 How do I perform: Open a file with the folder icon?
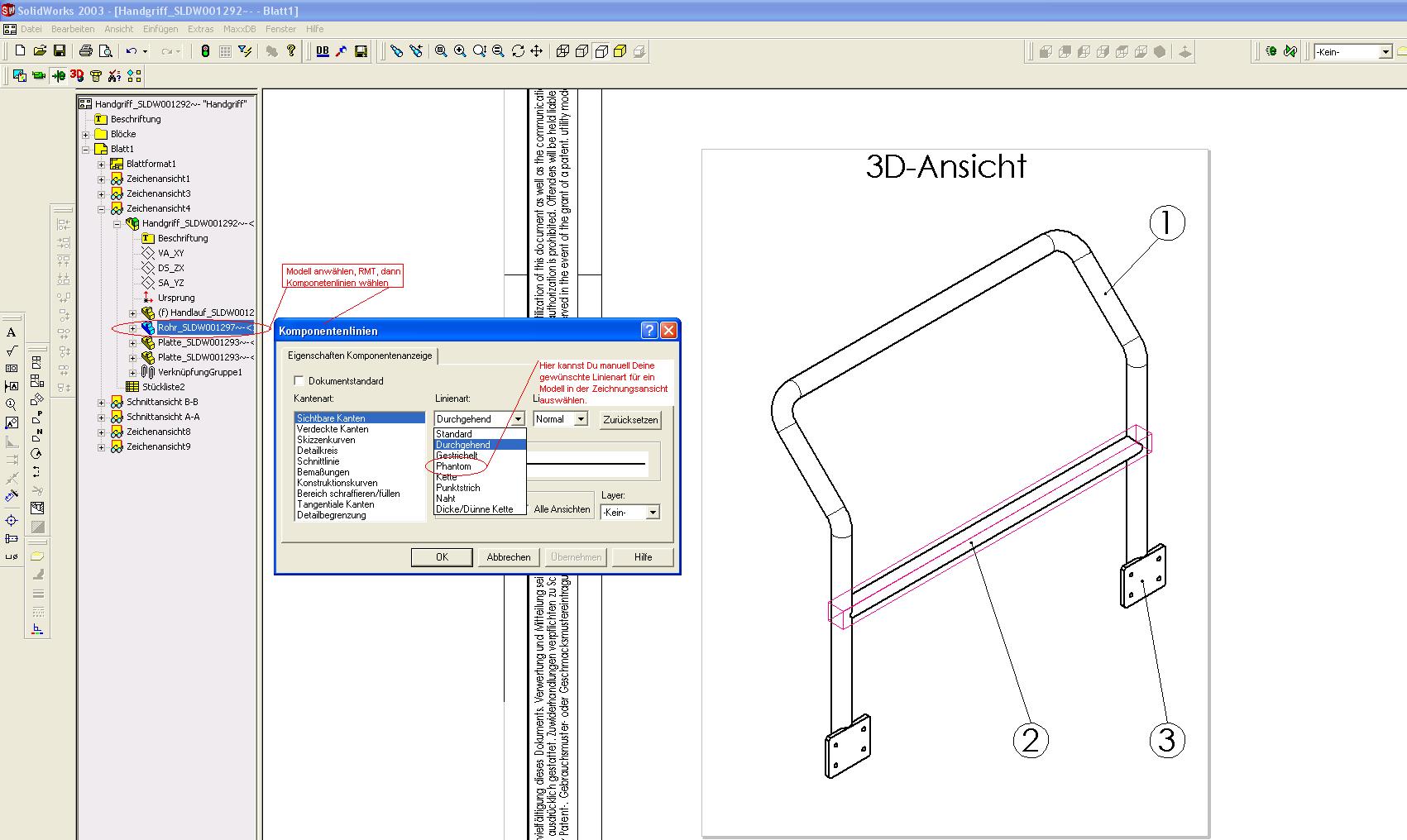click(x=40, y=51)
